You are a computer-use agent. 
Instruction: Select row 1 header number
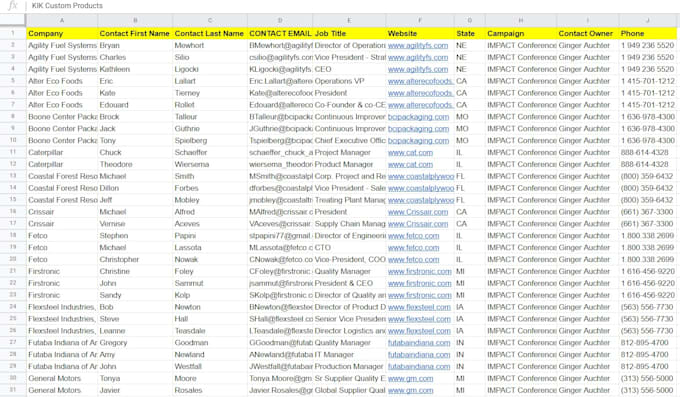click(13, 33)
